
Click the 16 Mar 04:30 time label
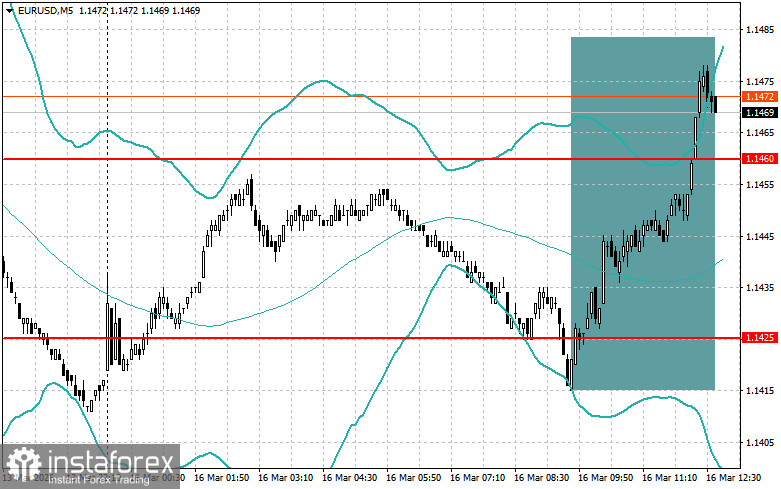[x=349, y=478]
